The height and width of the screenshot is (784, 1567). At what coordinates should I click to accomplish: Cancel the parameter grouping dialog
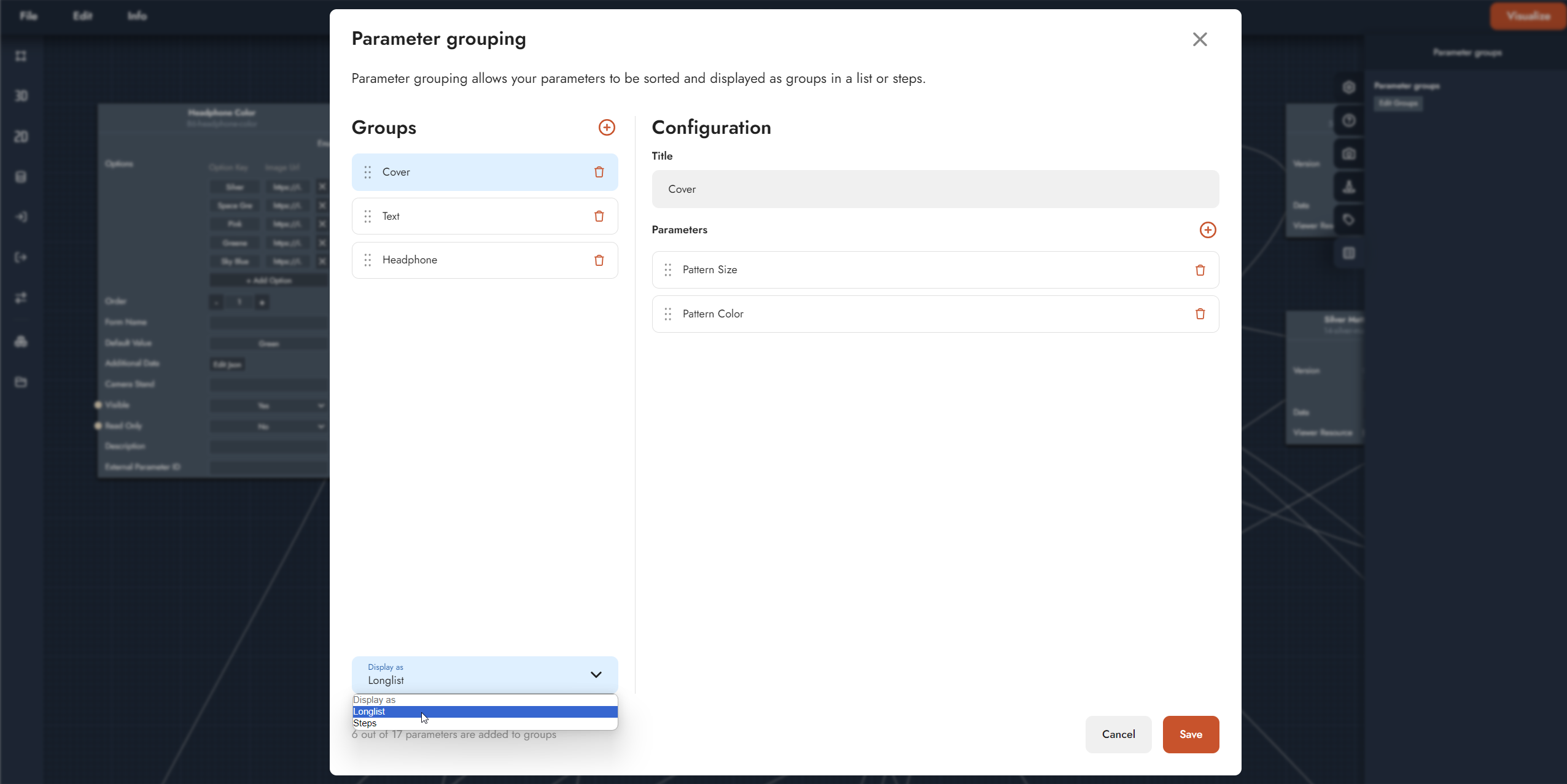pyautogui.click(x=1118, y=734)
